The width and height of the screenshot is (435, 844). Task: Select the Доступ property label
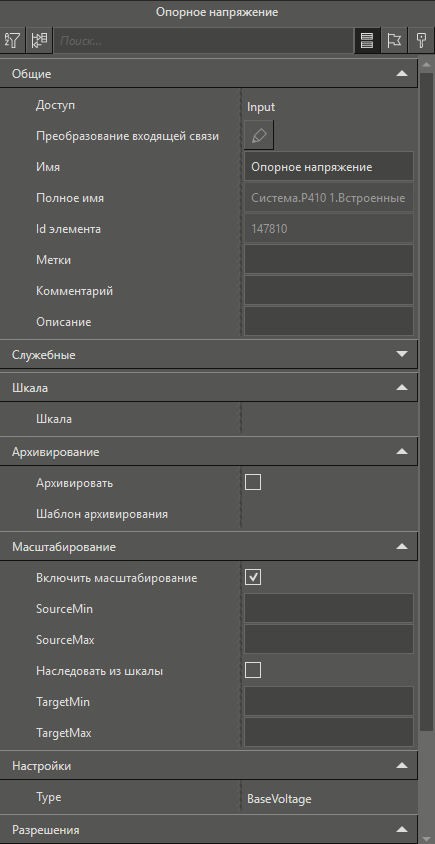[x=55, y=105]
